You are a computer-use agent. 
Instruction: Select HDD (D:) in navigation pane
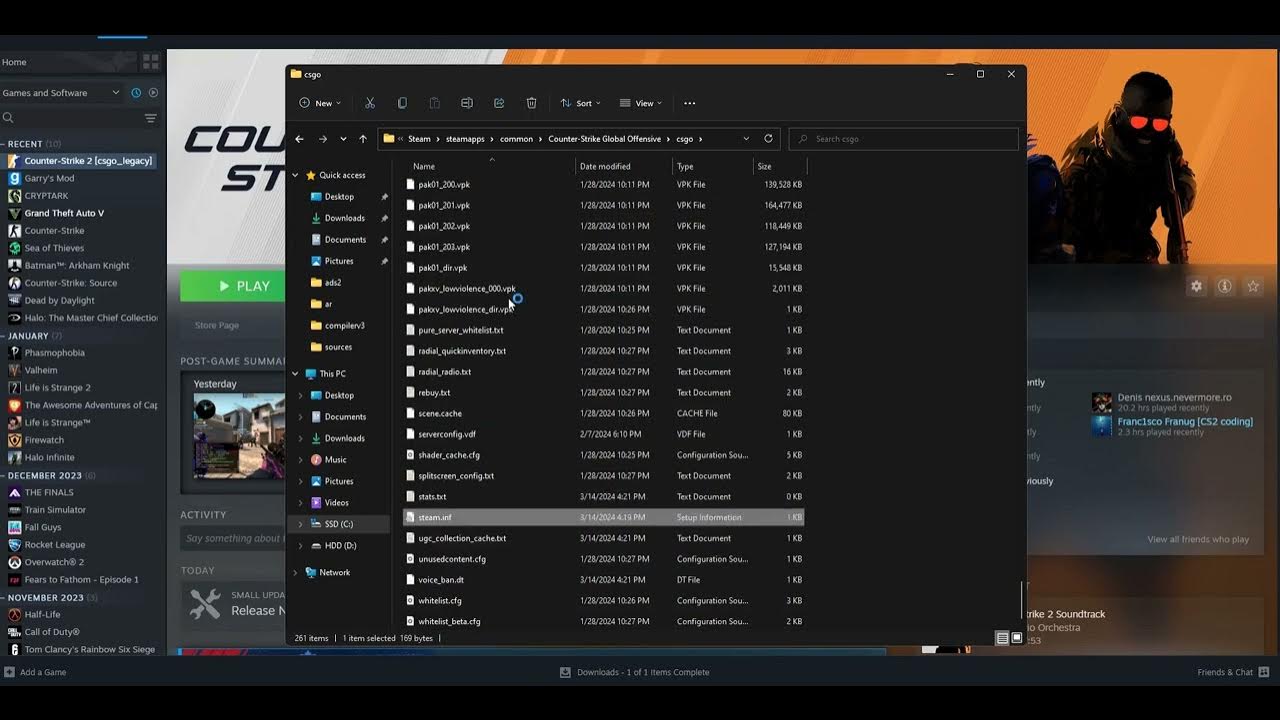point(340,546)
